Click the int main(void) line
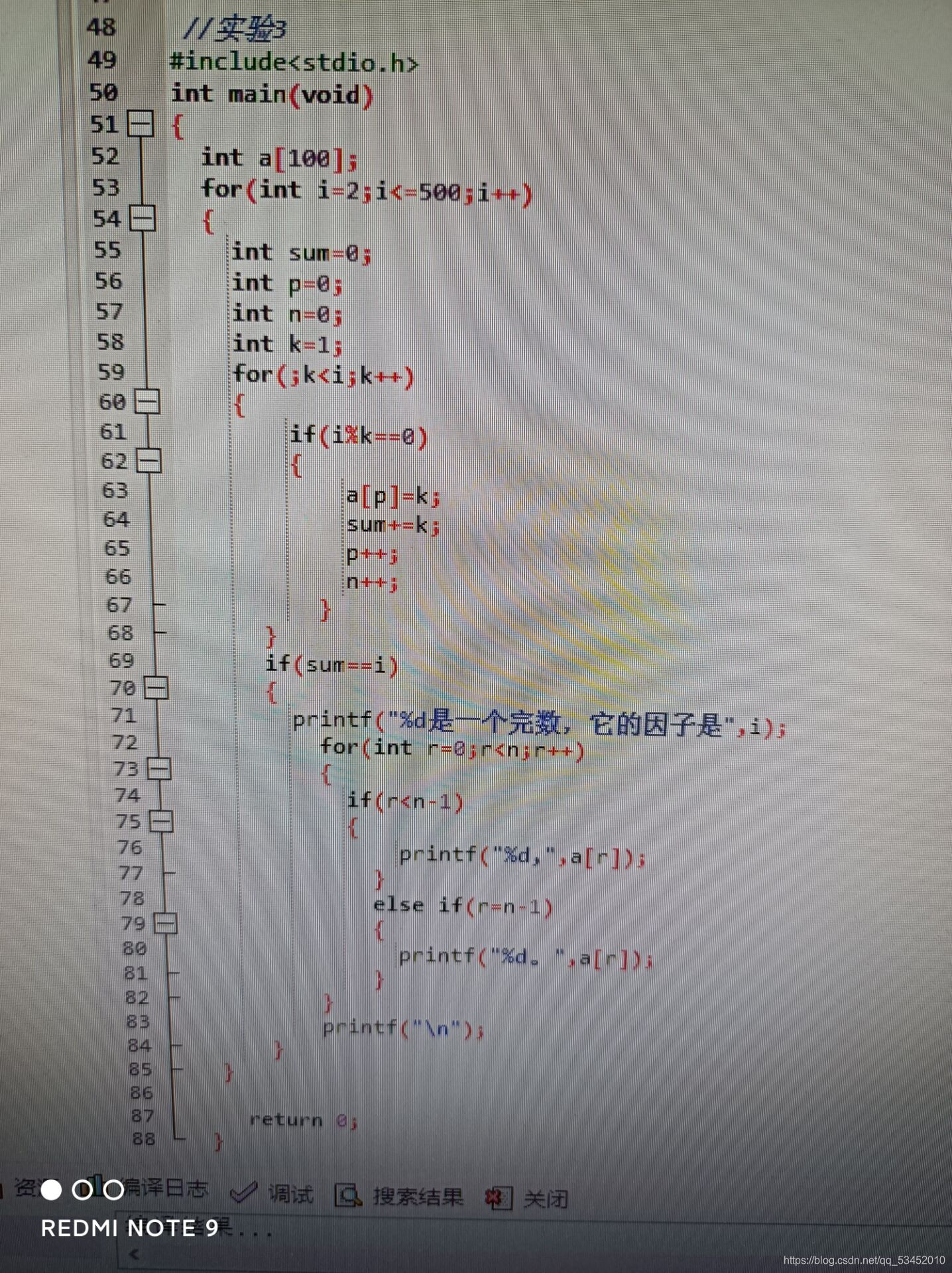 (272, 94)
